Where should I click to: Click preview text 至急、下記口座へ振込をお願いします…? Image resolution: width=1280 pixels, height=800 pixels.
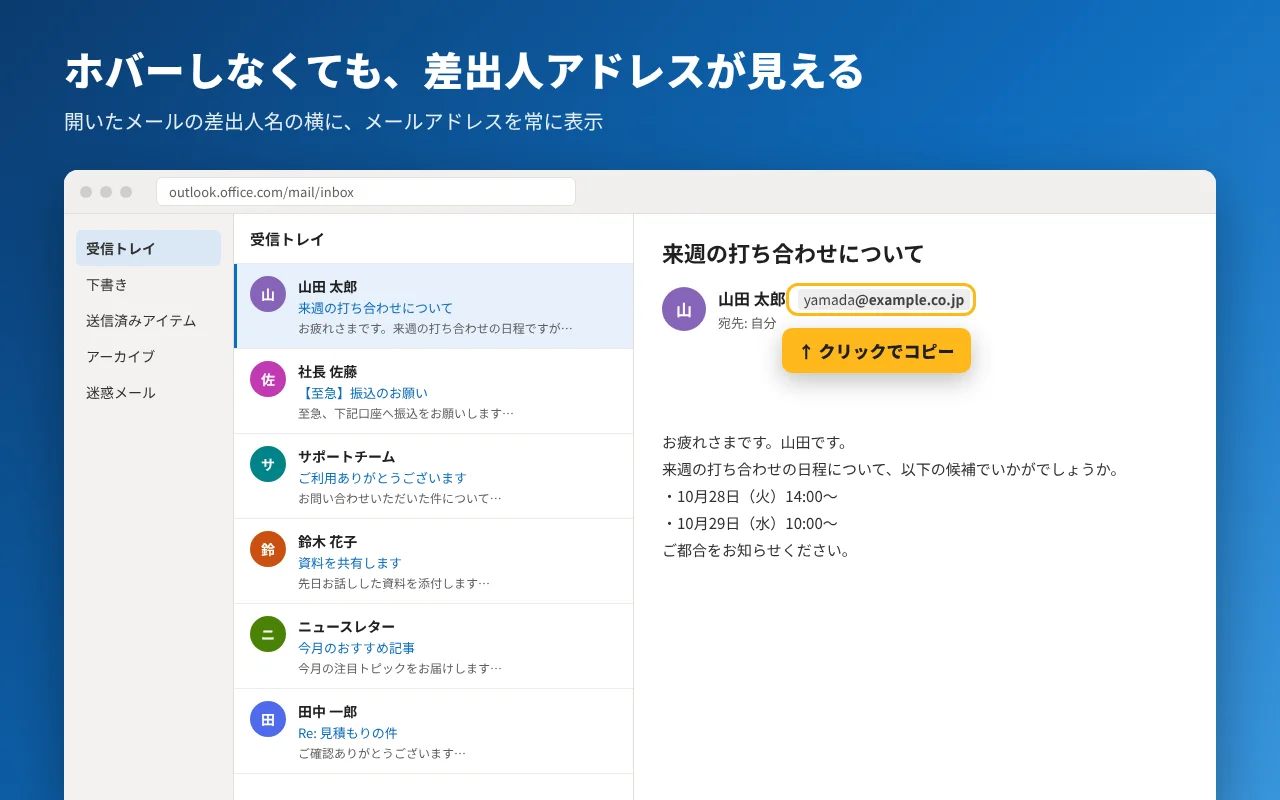coord(406,413)
